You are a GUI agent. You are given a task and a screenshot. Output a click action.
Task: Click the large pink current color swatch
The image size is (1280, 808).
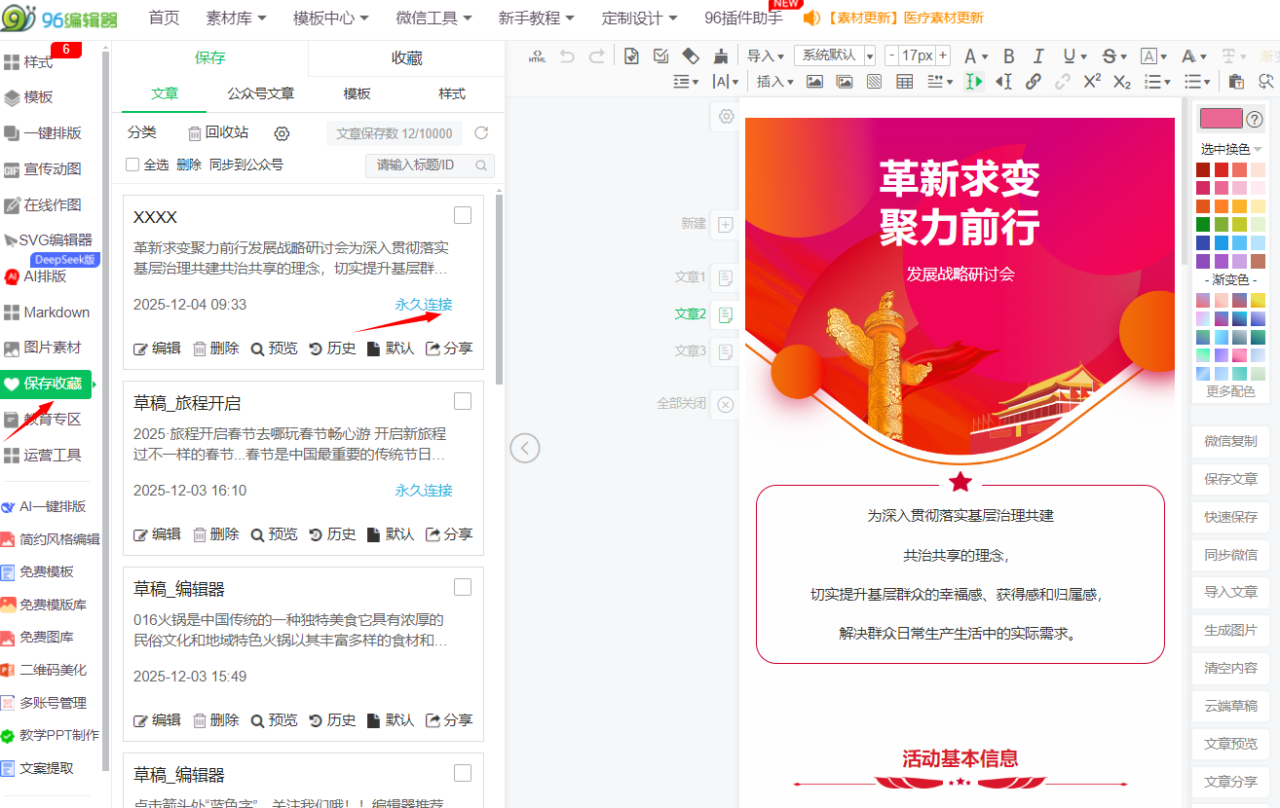[x=1221, y=119]
